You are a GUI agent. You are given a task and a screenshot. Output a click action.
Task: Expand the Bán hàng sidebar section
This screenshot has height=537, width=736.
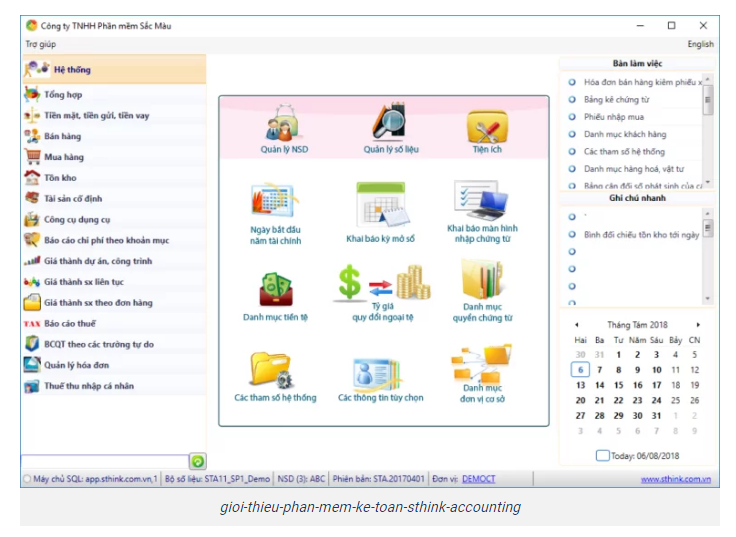64,136
